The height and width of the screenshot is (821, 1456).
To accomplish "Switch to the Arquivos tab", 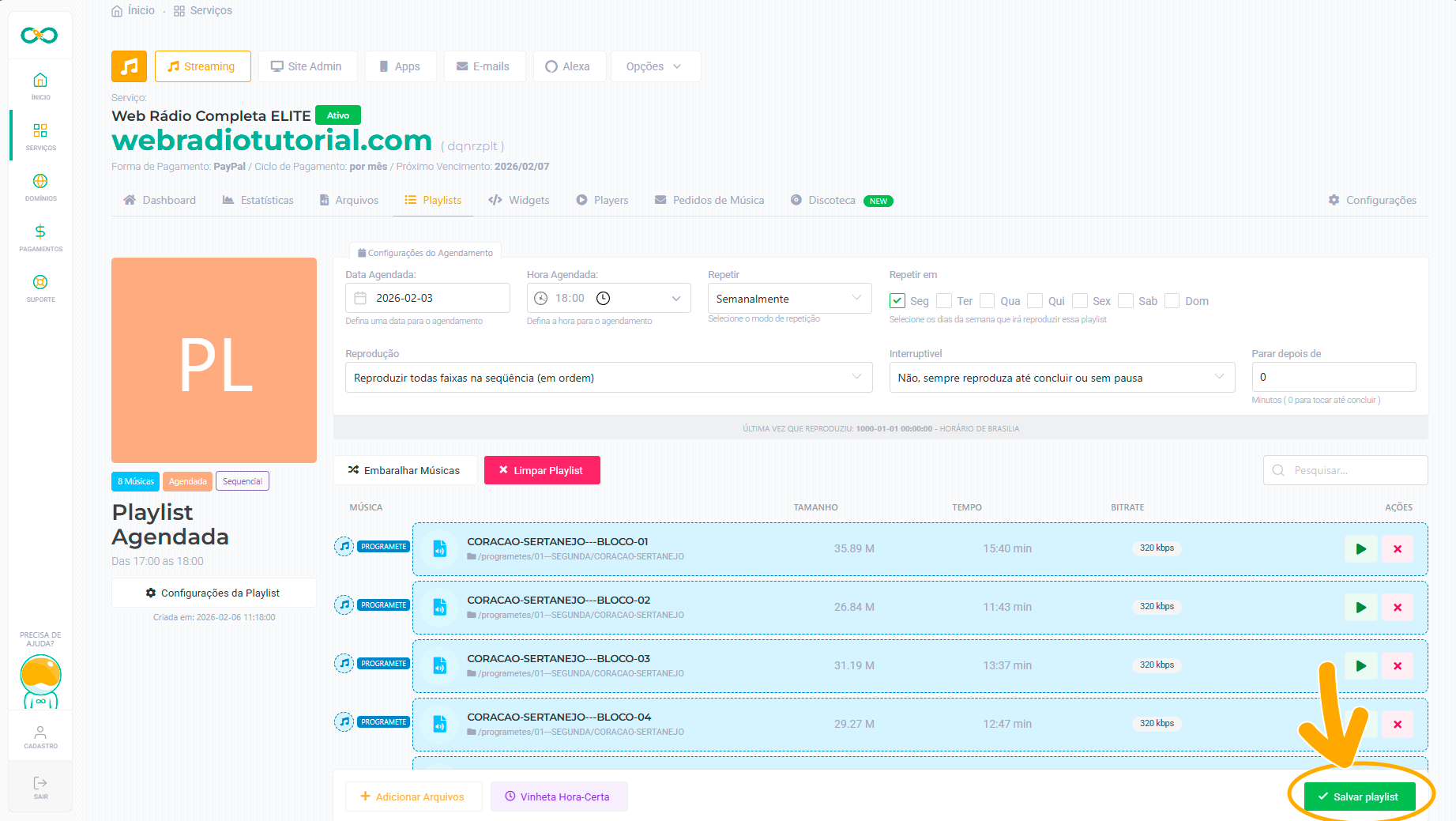I will coord(348,200).
